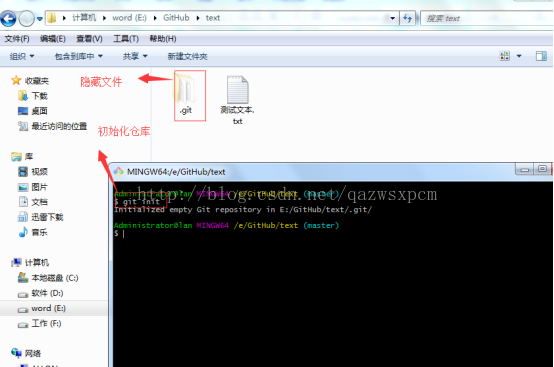Expand the address bar history dropdown
Image resolution: width=554 pixels, height=367 pixels.
pos(392,18)
